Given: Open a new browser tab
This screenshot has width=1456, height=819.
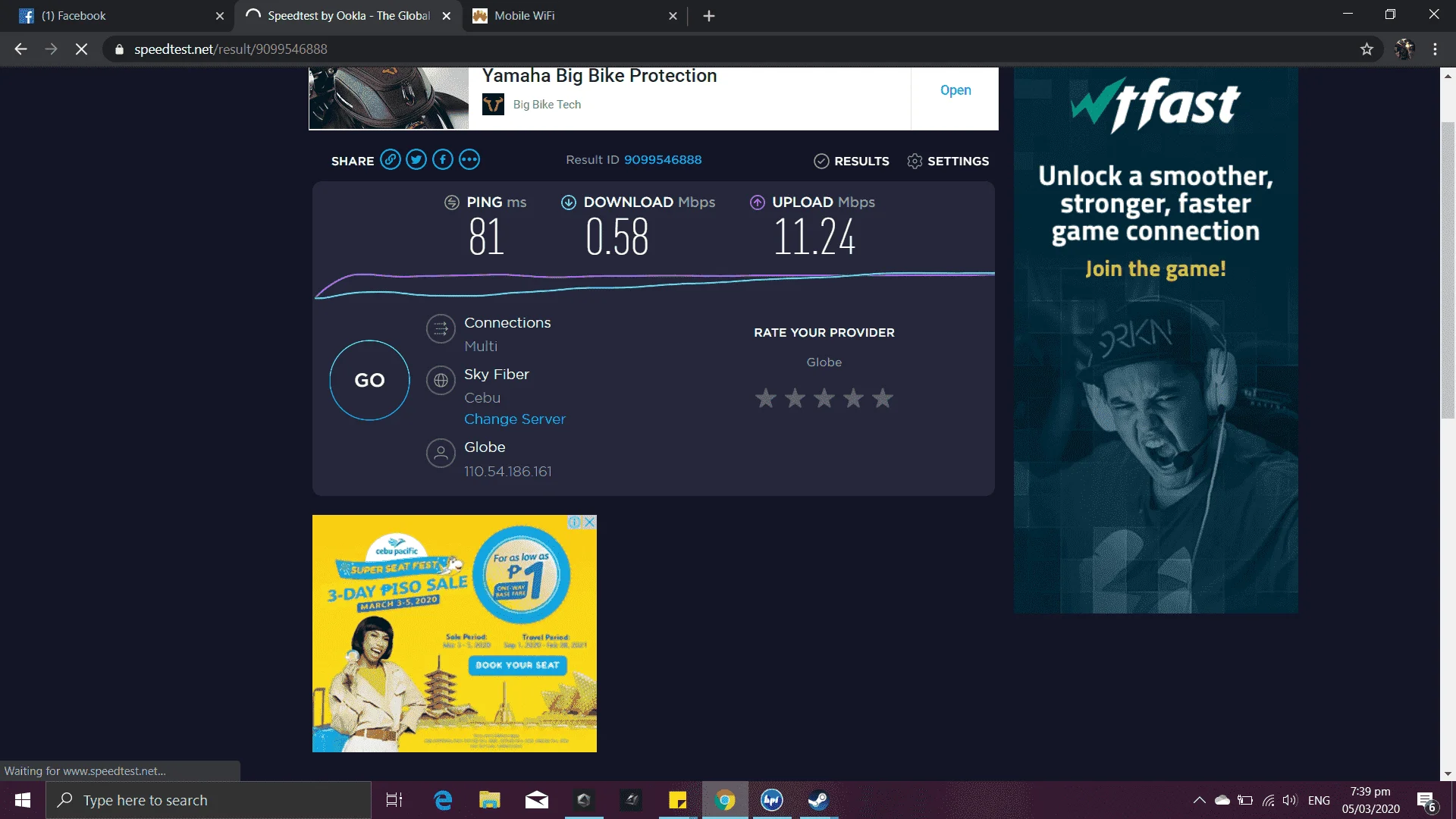Looking at the screenshot, I should 709,16.
